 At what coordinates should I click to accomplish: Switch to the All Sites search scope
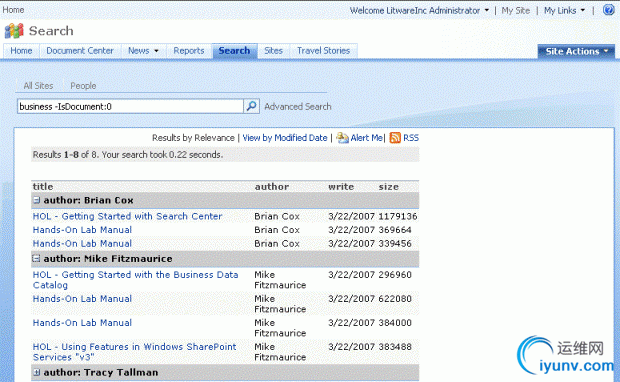tap(38, 85)
